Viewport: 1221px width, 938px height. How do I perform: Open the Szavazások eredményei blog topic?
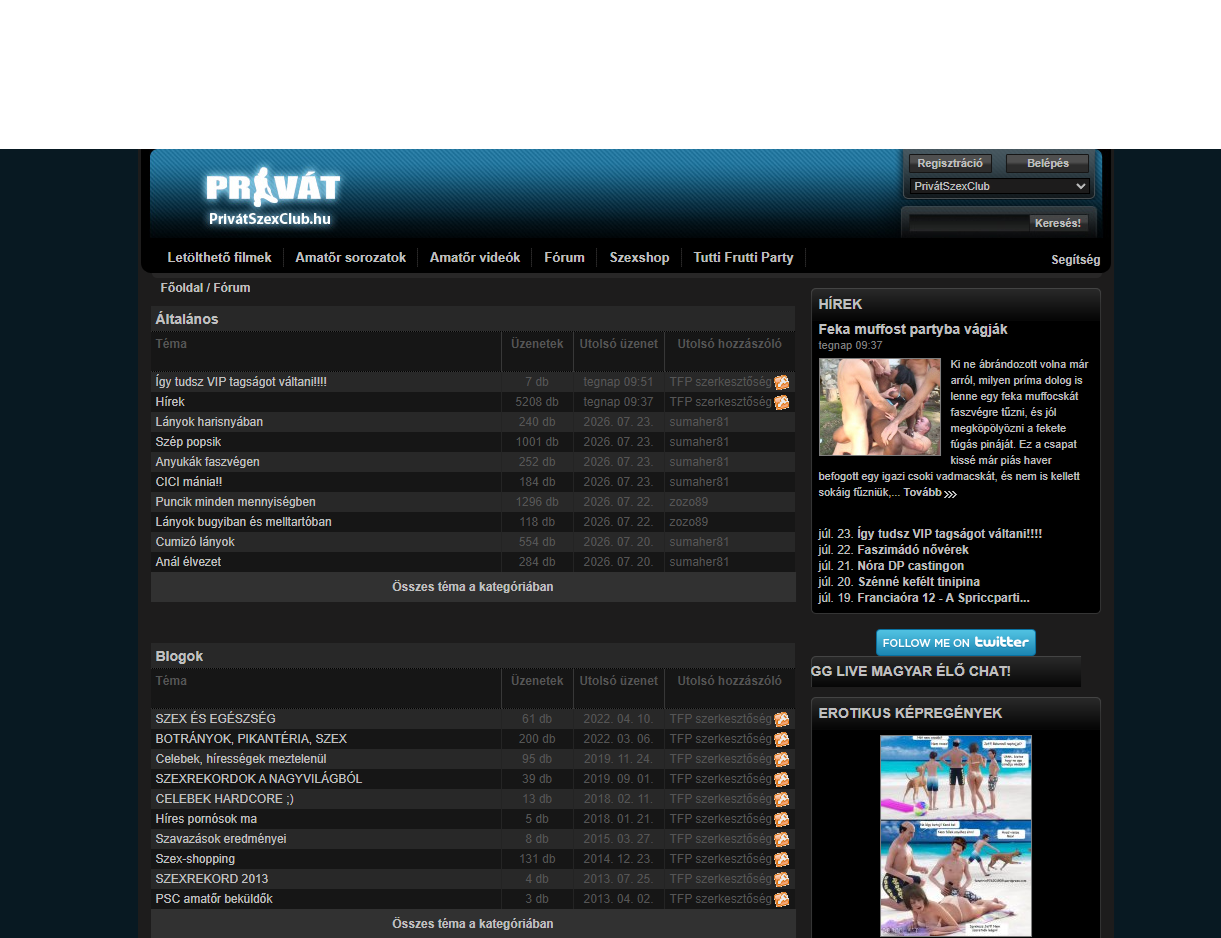221,839
